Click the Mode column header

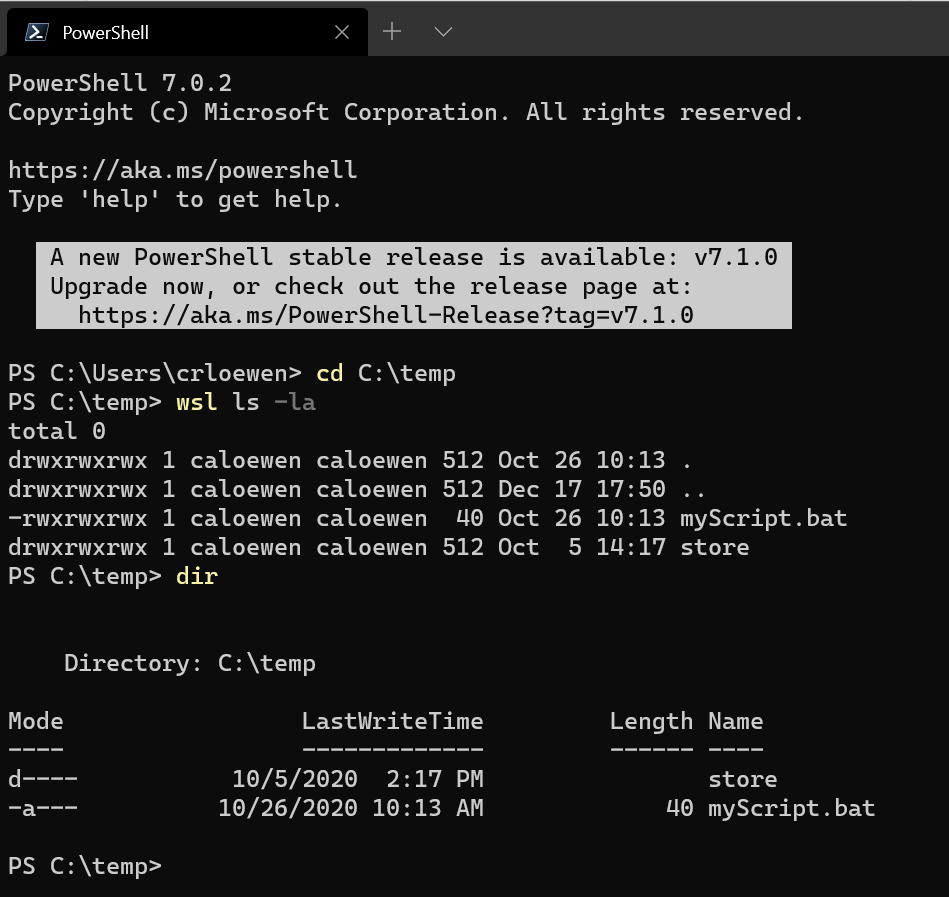click(35, 720)
